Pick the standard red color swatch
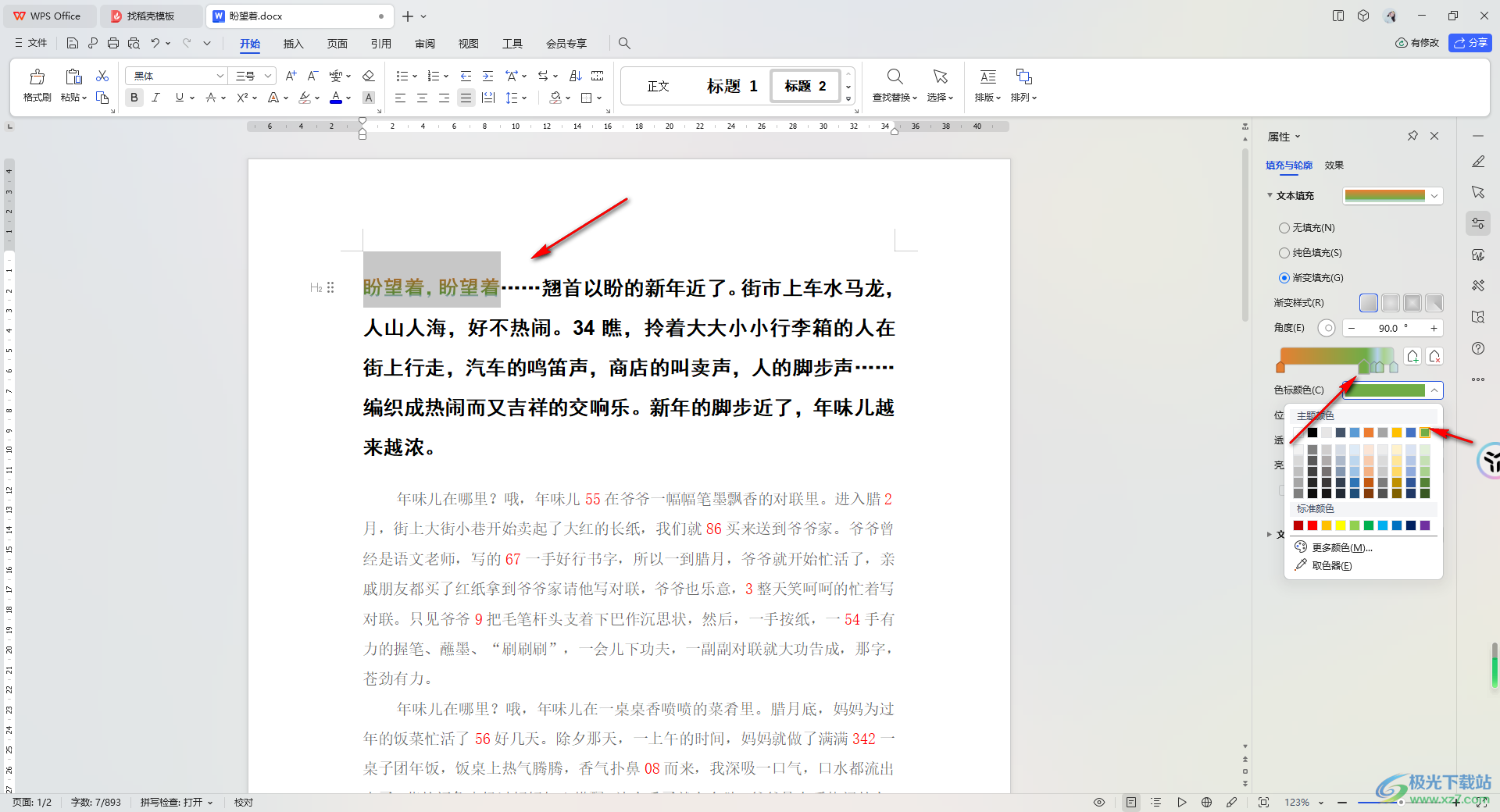 [x=1312, y=525]
